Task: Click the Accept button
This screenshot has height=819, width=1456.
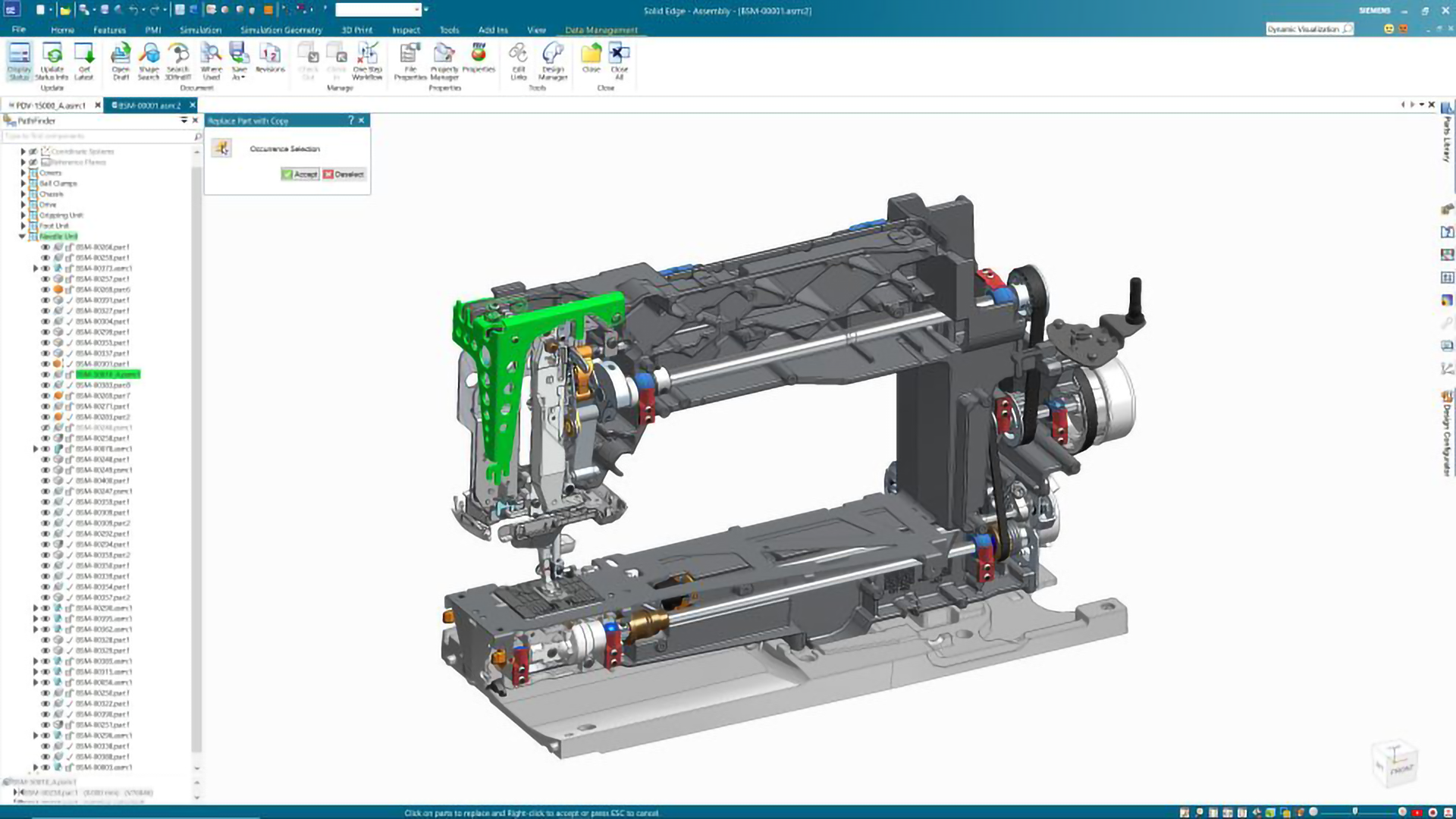Action: click(x=300, y=174)
